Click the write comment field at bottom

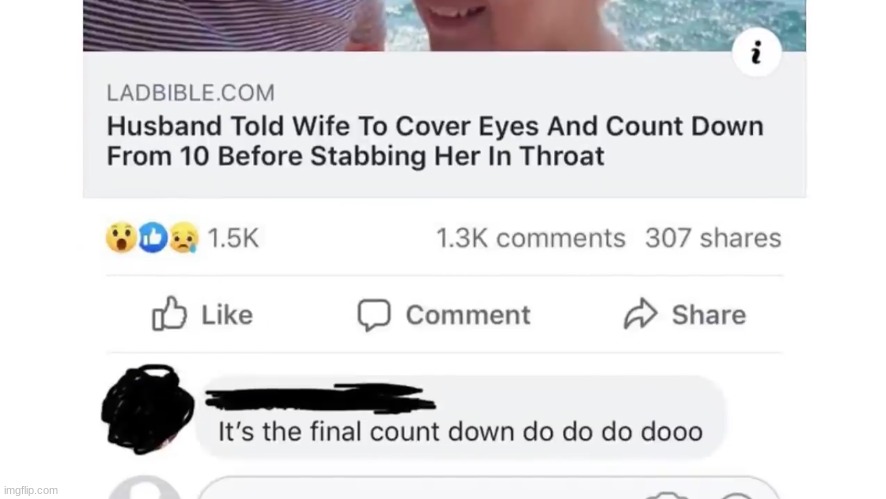(489, 488)
